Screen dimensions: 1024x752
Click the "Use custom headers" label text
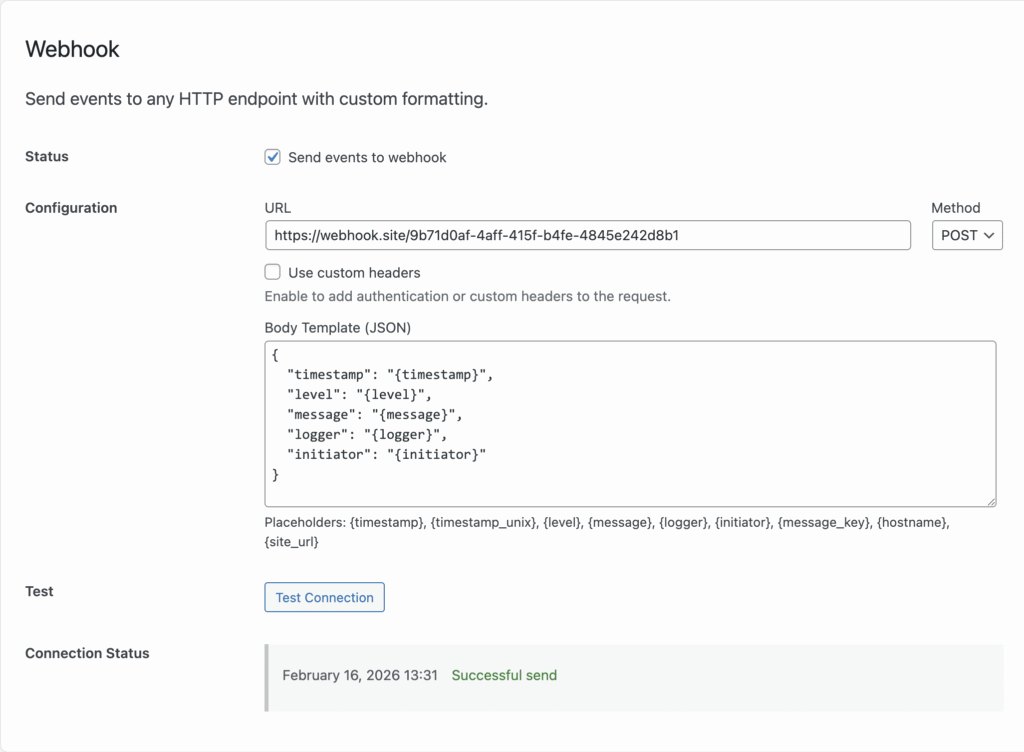354,272
